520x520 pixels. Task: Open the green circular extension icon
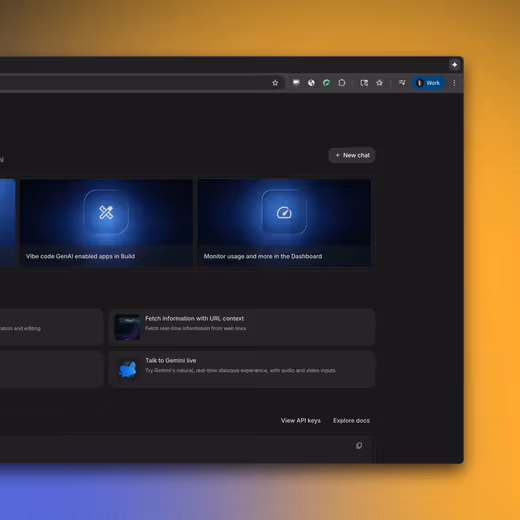[x=327, y=83]
